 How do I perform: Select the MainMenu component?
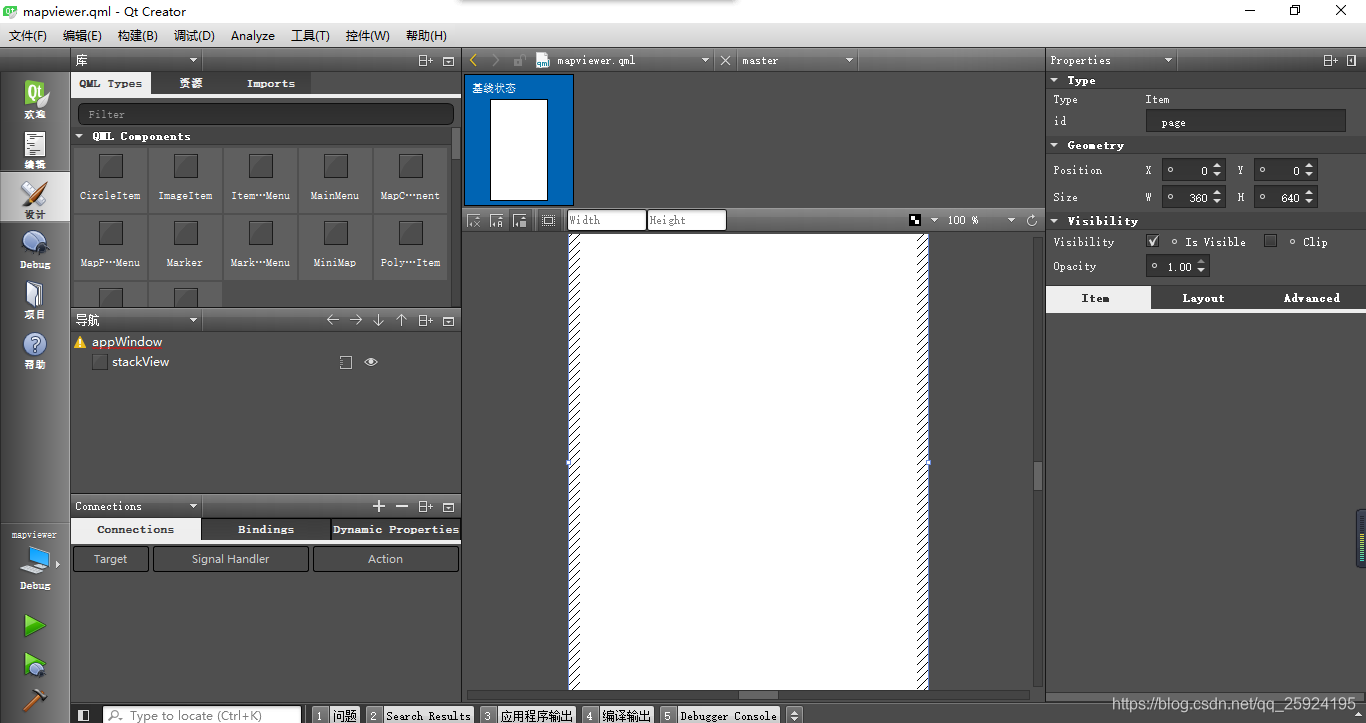click(x=335, y=178)
